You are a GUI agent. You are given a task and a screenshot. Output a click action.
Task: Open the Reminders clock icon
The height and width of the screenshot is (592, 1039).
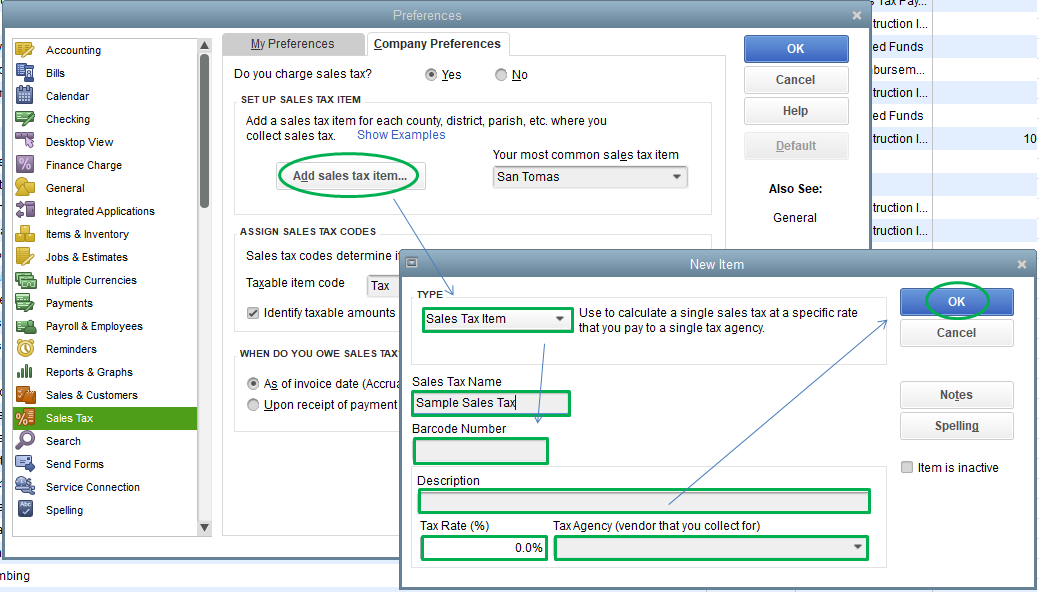[x=25, y=349]
